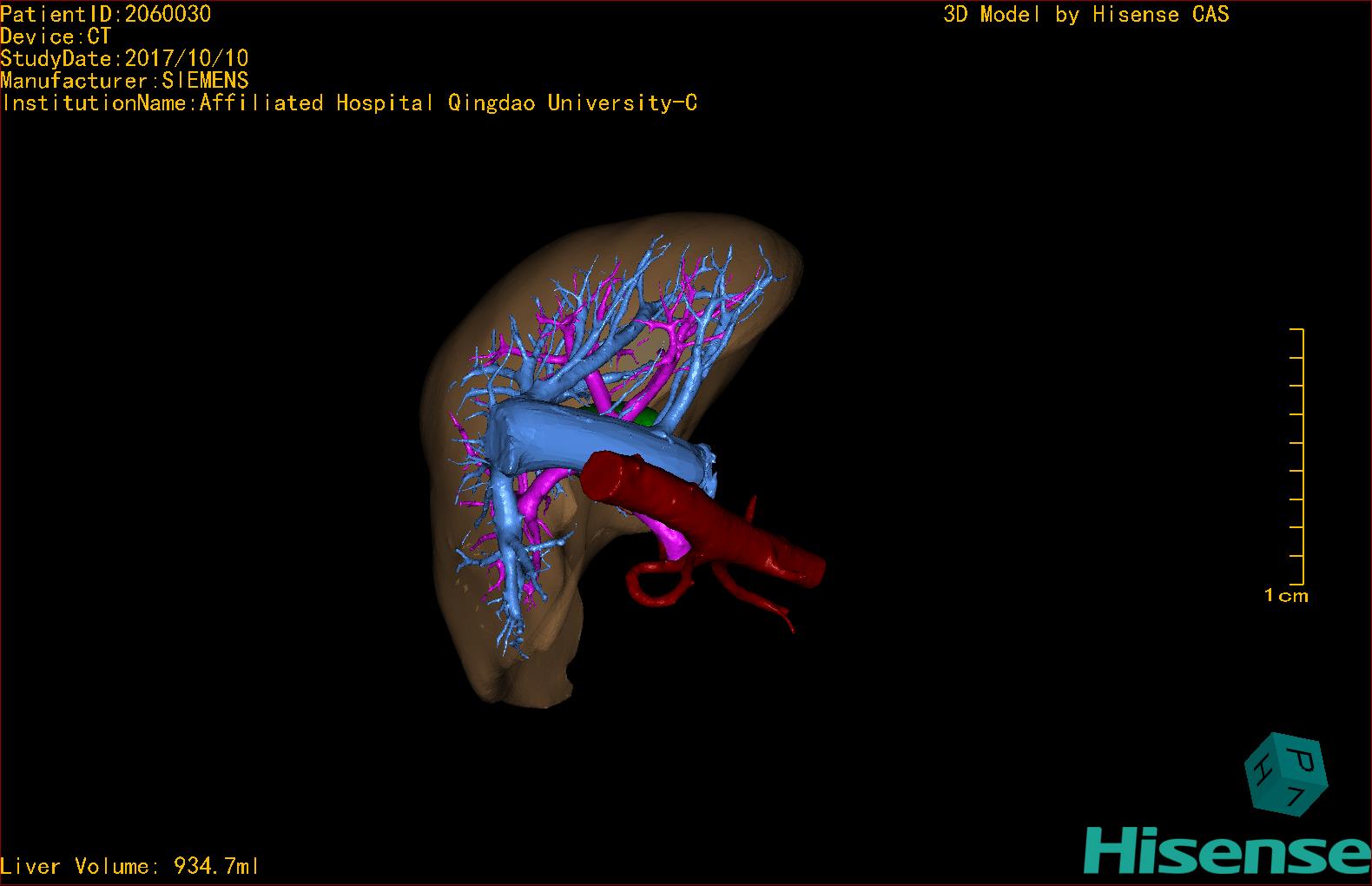Click the 'StudyDate:2017/10/10' text

point(125,58)
